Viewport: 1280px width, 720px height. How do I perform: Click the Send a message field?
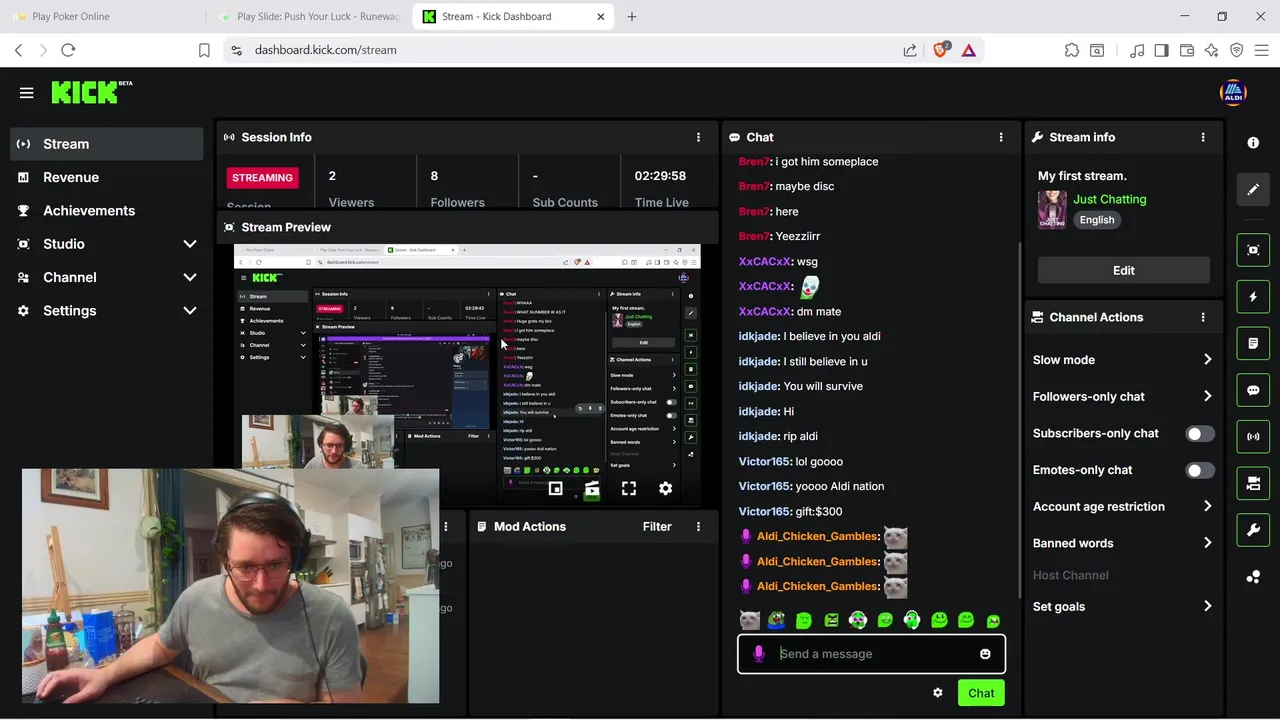point(871,654)
